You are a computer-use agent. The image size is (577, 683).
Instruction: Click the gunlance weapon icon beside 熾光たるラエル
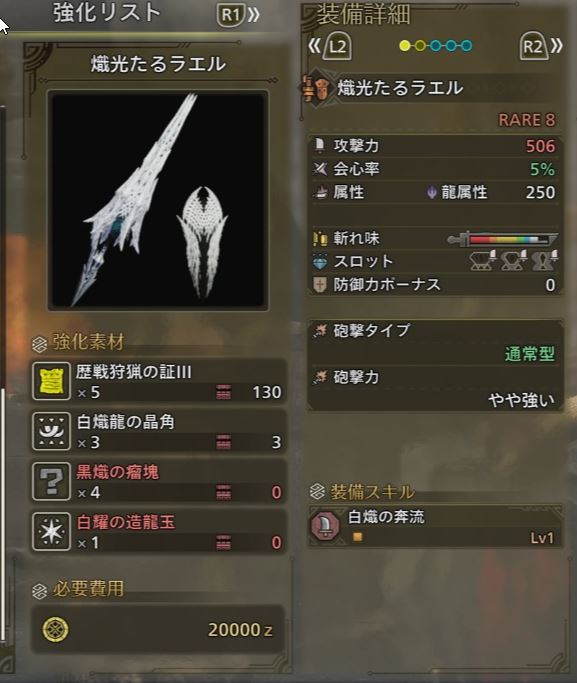(x=319, y=88)
